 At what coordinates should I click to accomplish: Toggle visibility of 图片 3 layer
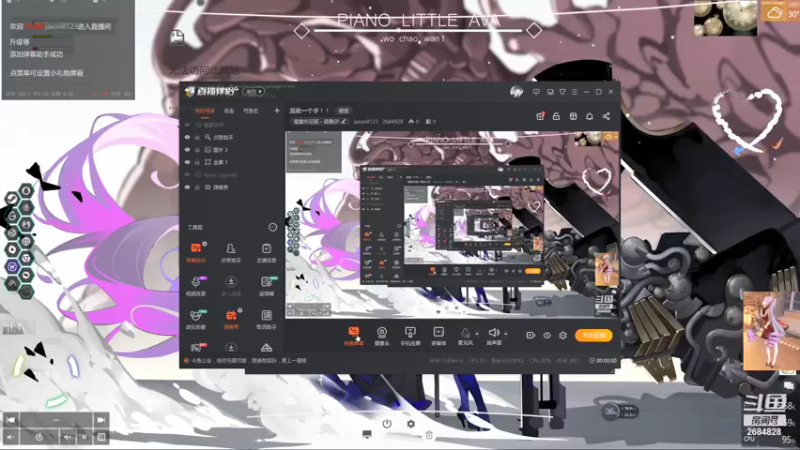(x=187, y=149)
